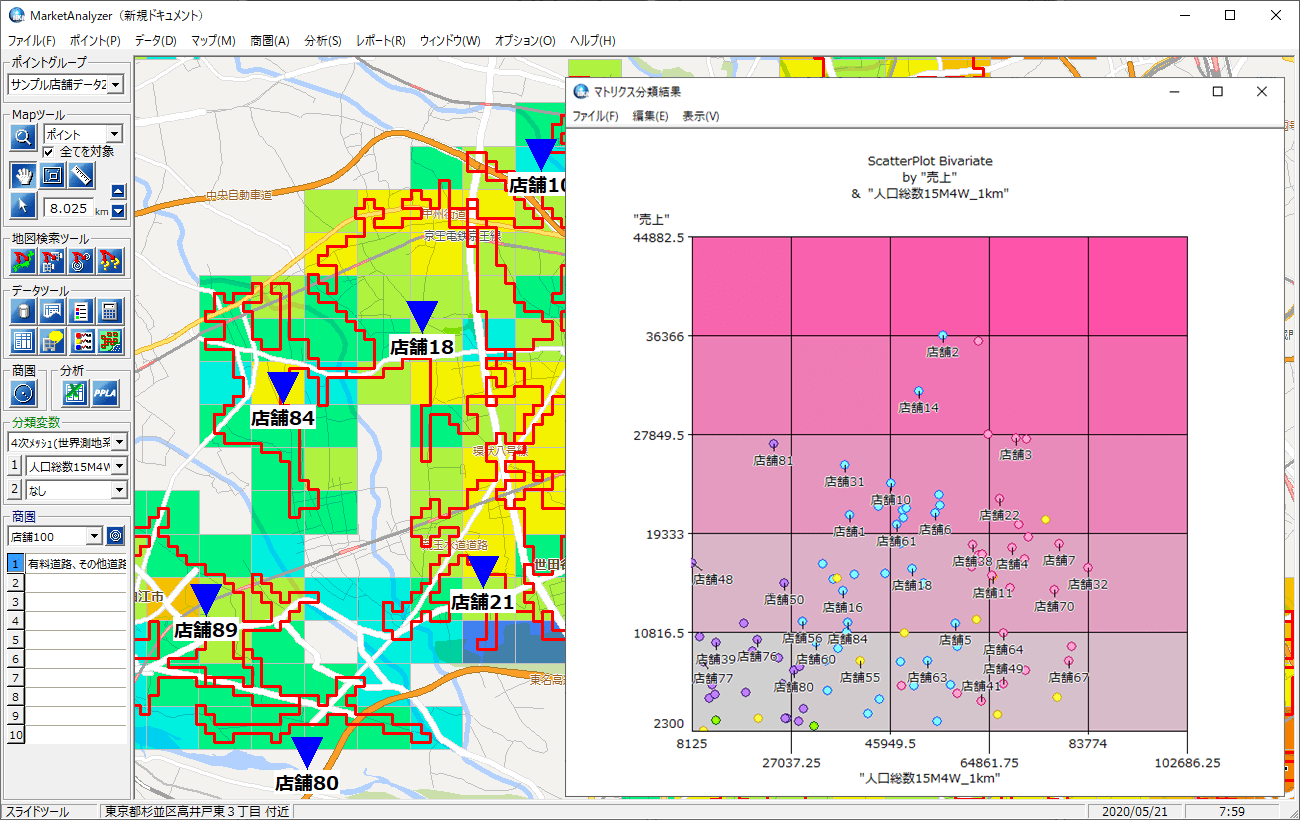Open the ヘルプ(H) menu
This screenshot has width=1300, height=820.
click(592, 41)
